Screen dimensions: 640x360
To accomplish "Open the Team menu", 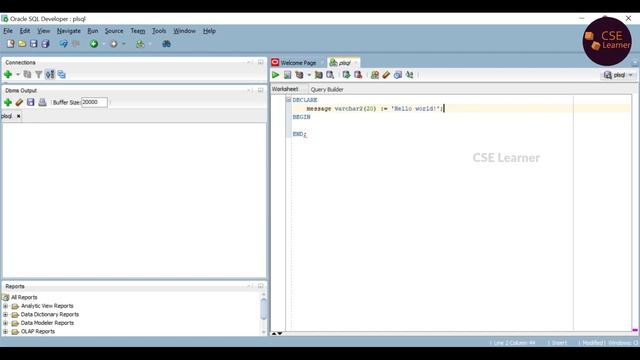I will click(x=138, y=31).
